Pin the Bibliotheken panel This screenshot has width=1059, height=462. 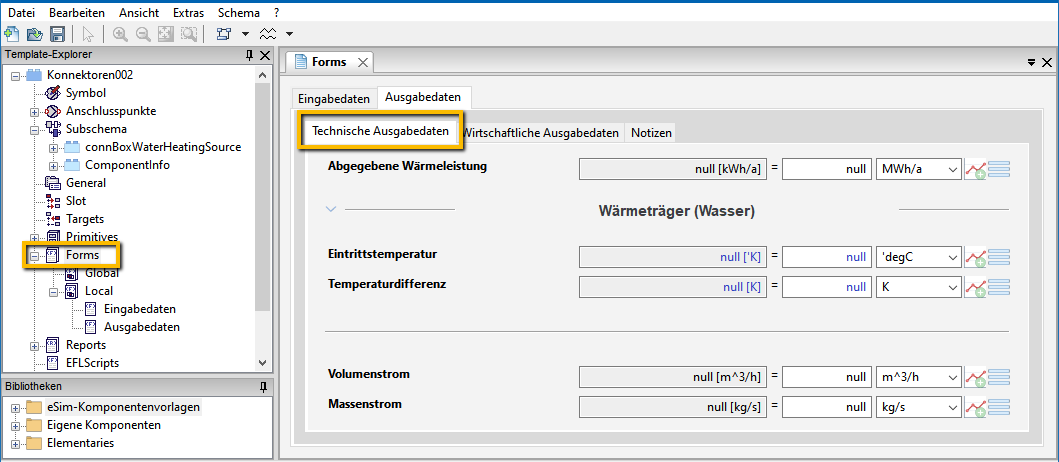coord(263,387)
